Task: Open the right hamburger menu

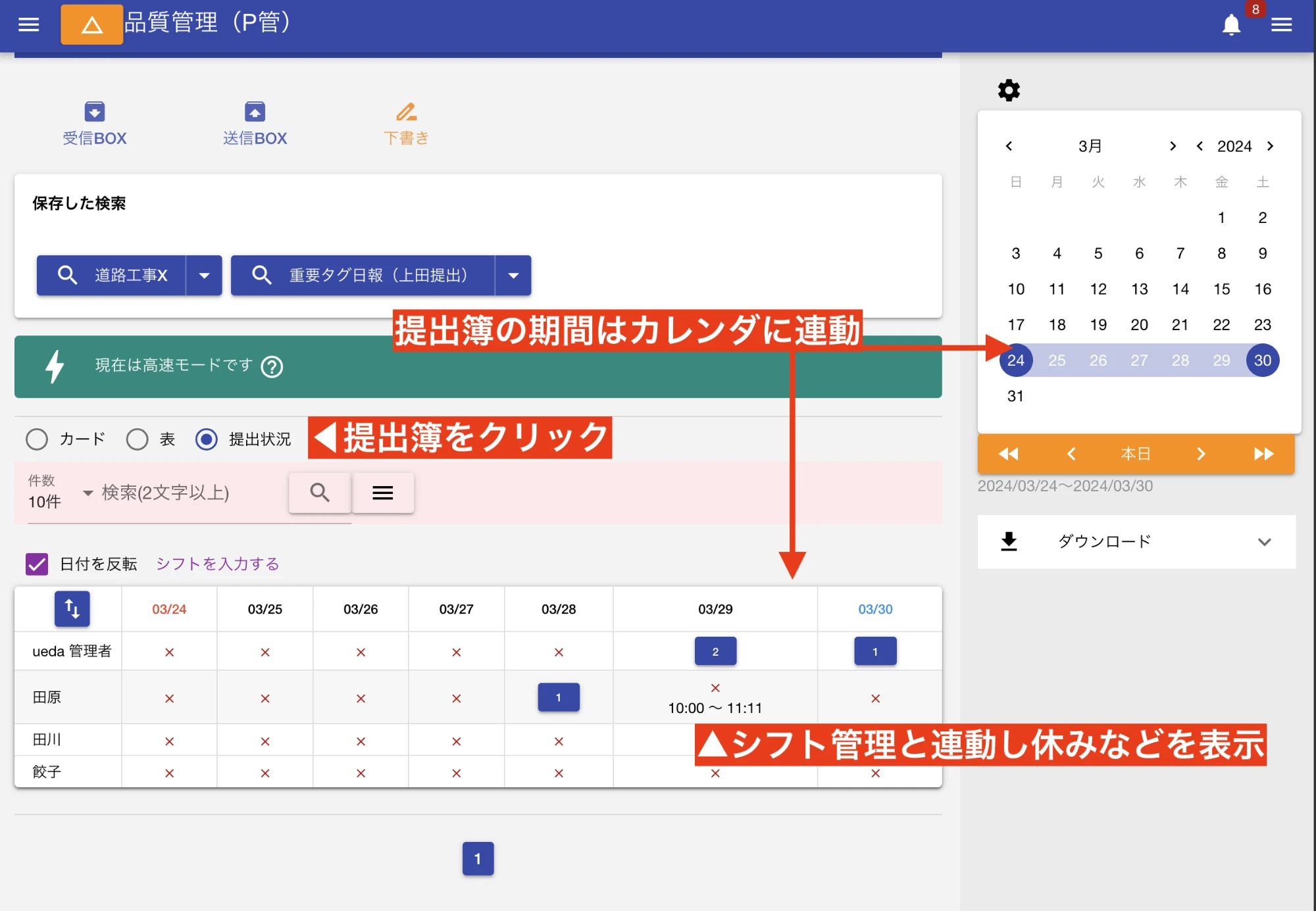Action: (1282, 24)
